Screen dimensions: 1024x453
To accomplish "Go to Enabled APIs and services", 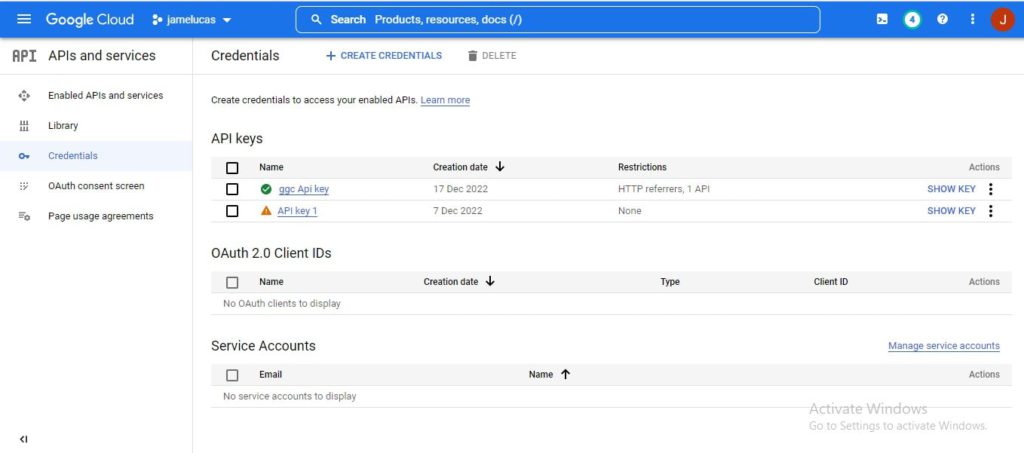I will pyautogui.click(x=105, y=96).
